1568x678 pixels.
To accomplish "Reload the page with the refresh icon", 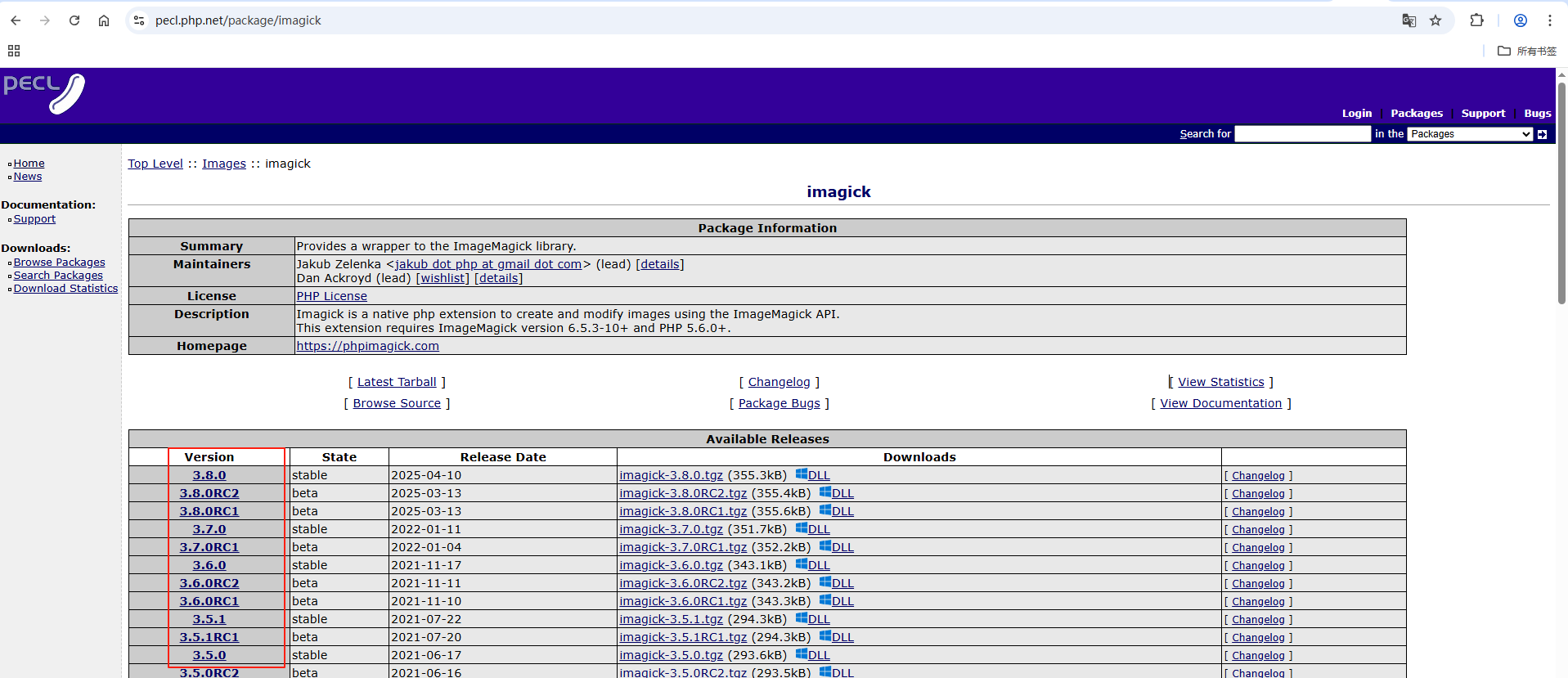I will click(x=74, y=20).
